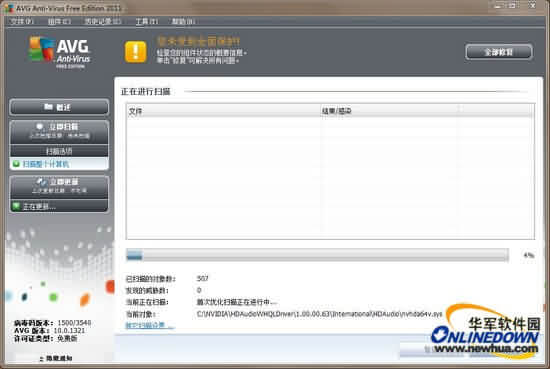Click the 4% progress percentage
The width and height of the screenshot is (550, 369).
529,255
